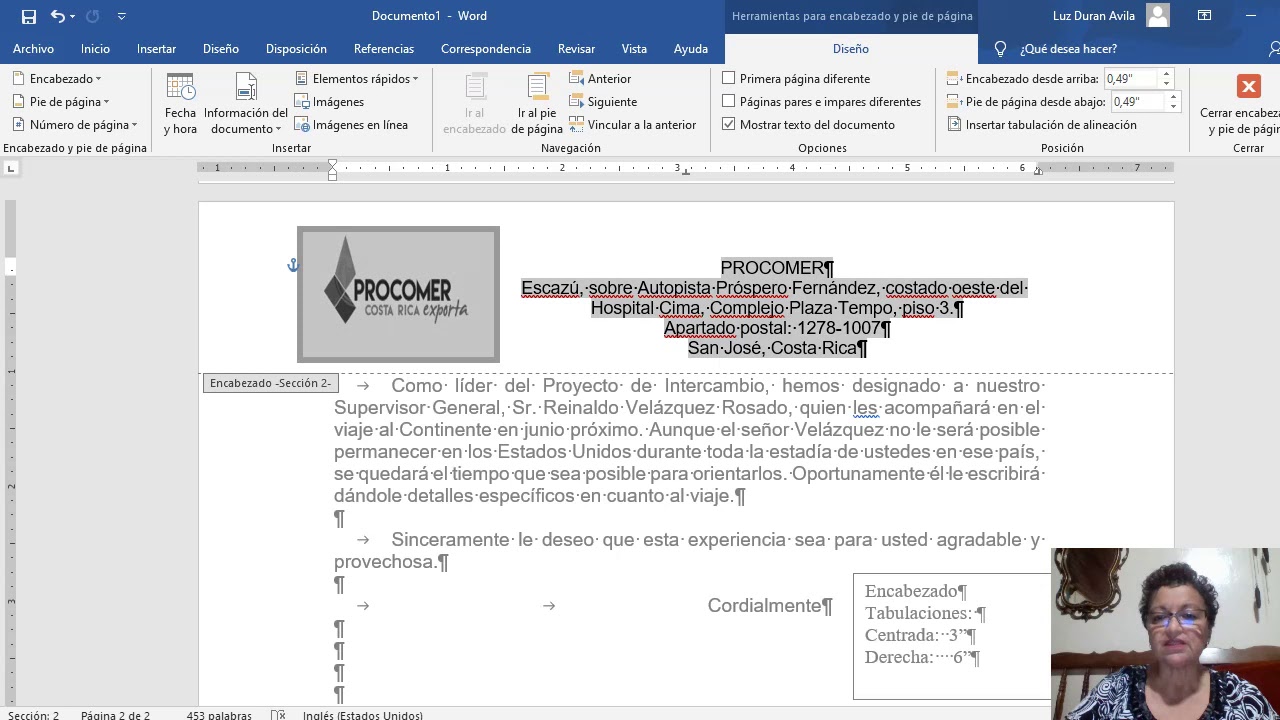
Task: Click the anchor icon beside the logo
Action: tap(292, 265)
